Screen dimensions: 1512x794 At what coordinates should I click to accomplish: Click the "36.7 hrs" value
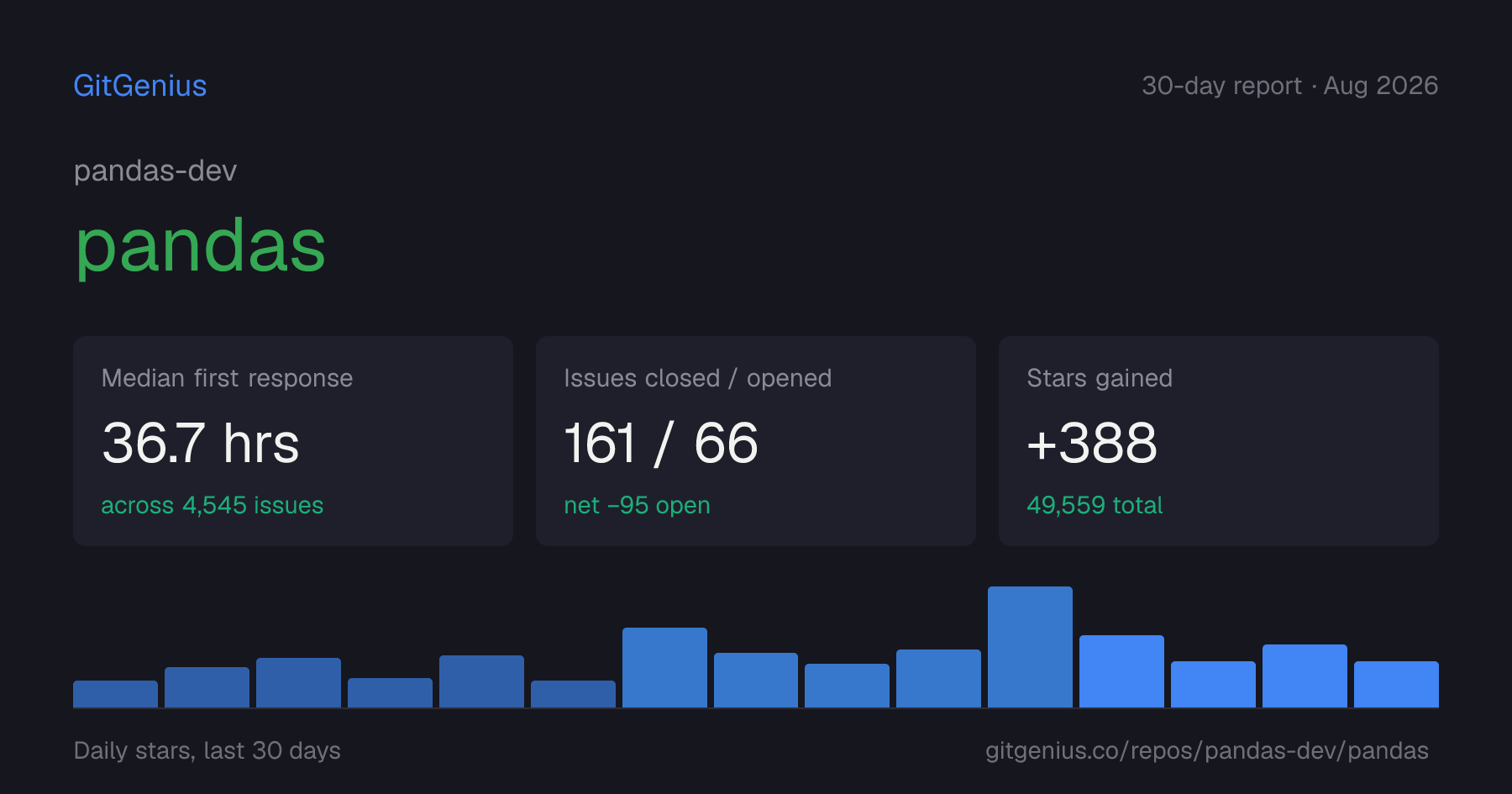pos(200,443)
